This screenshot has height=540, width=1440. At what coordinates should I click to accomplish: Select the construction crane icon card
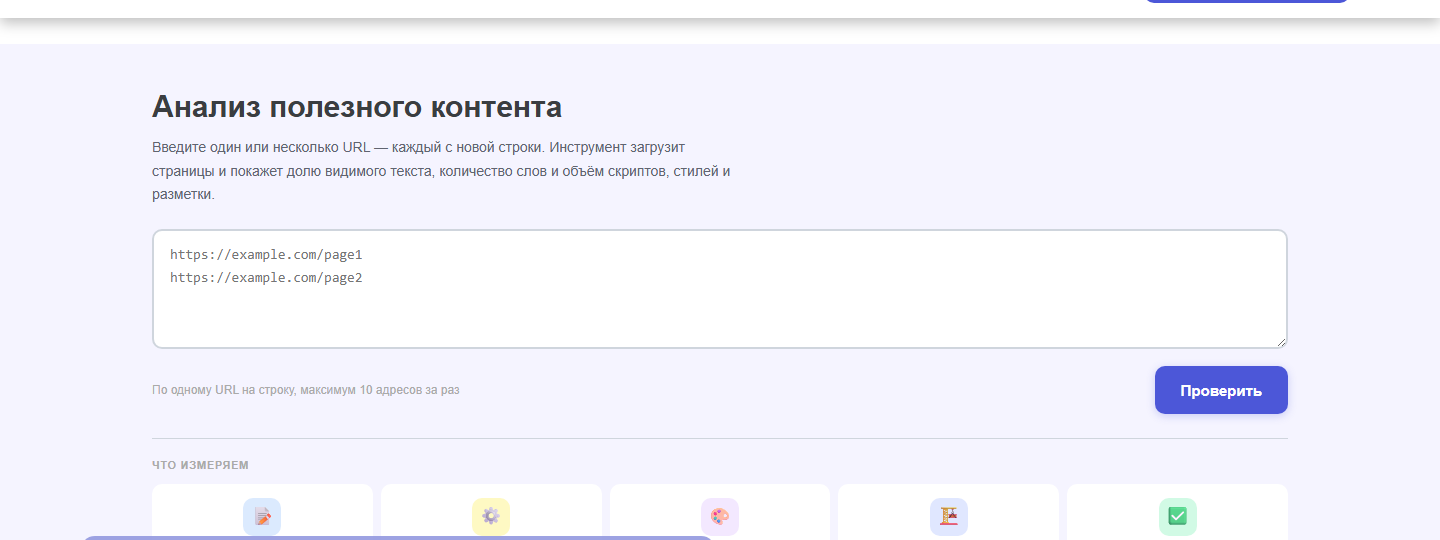(x=949, y=512)
